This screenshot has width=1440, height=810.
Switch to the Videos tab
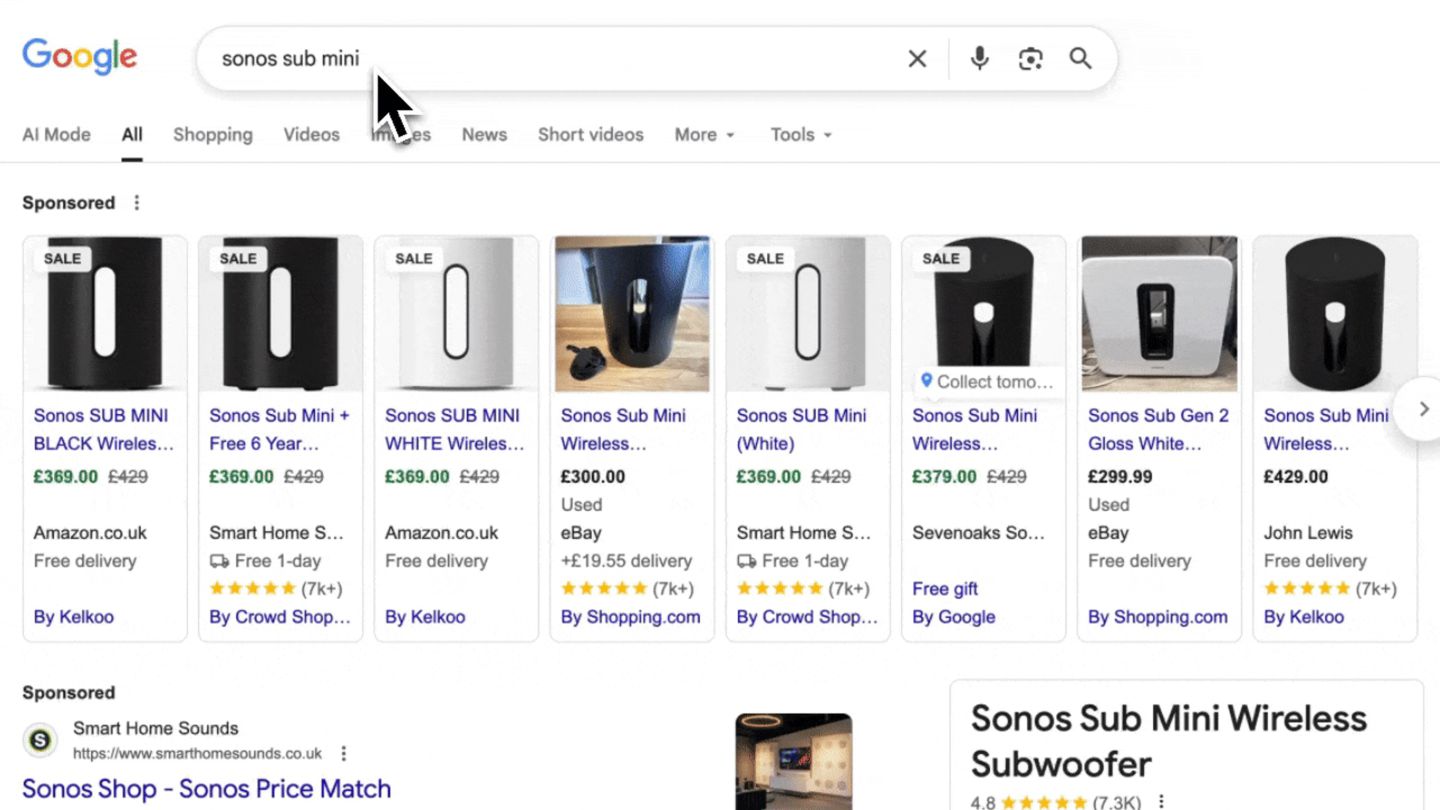tap(311, 135)
